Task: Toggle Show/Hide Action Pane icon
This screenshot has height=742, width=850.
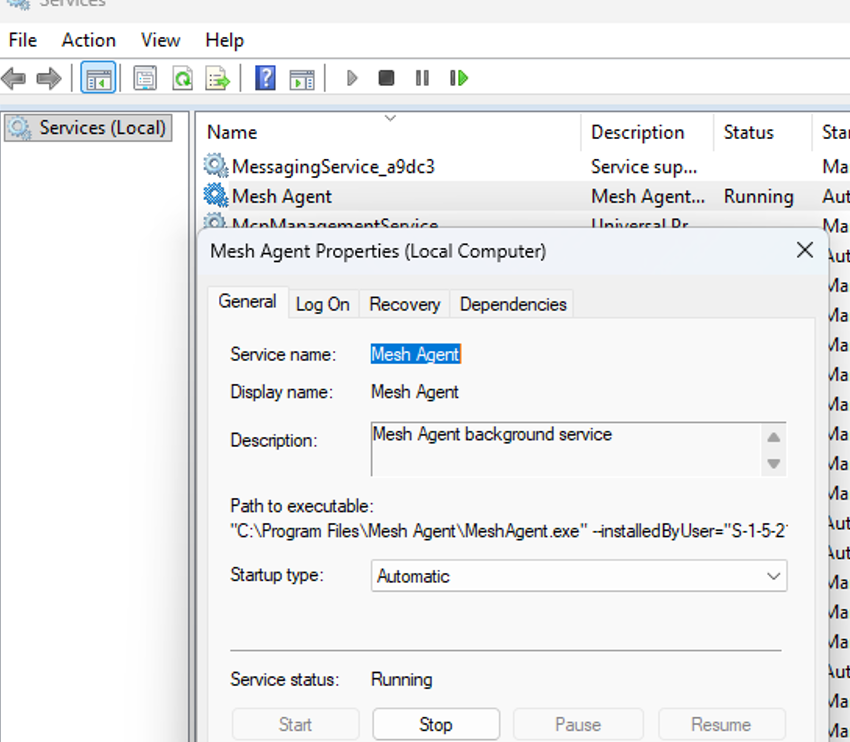Action: (x=302, y=80)
